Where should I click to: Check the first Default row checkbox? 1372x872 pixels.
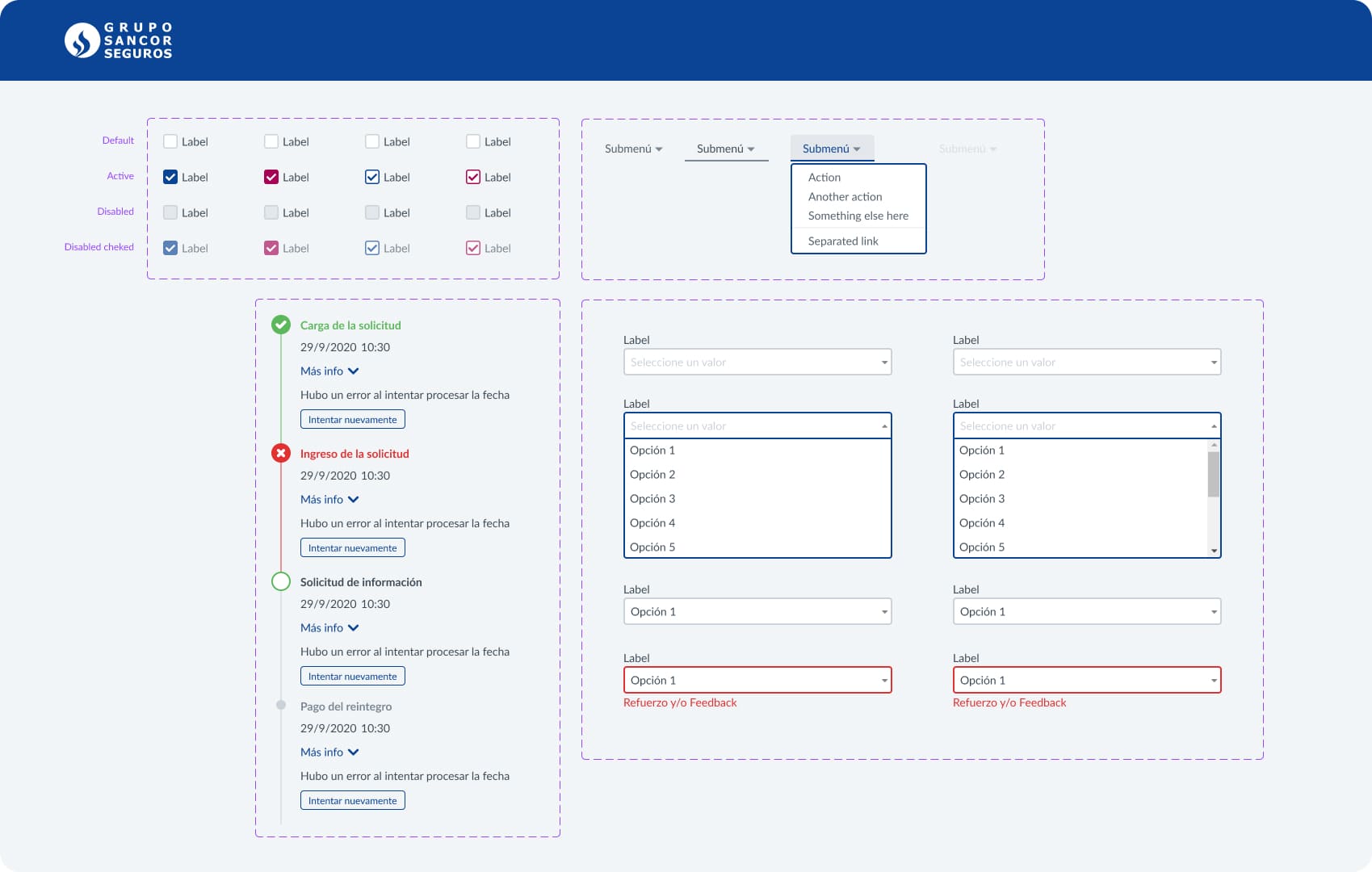click(x=170, y=141)
